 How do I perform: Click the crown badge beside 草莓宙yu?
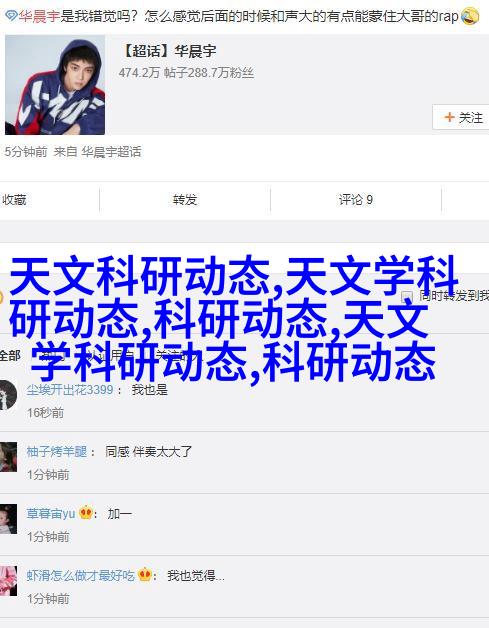[86, 513]
